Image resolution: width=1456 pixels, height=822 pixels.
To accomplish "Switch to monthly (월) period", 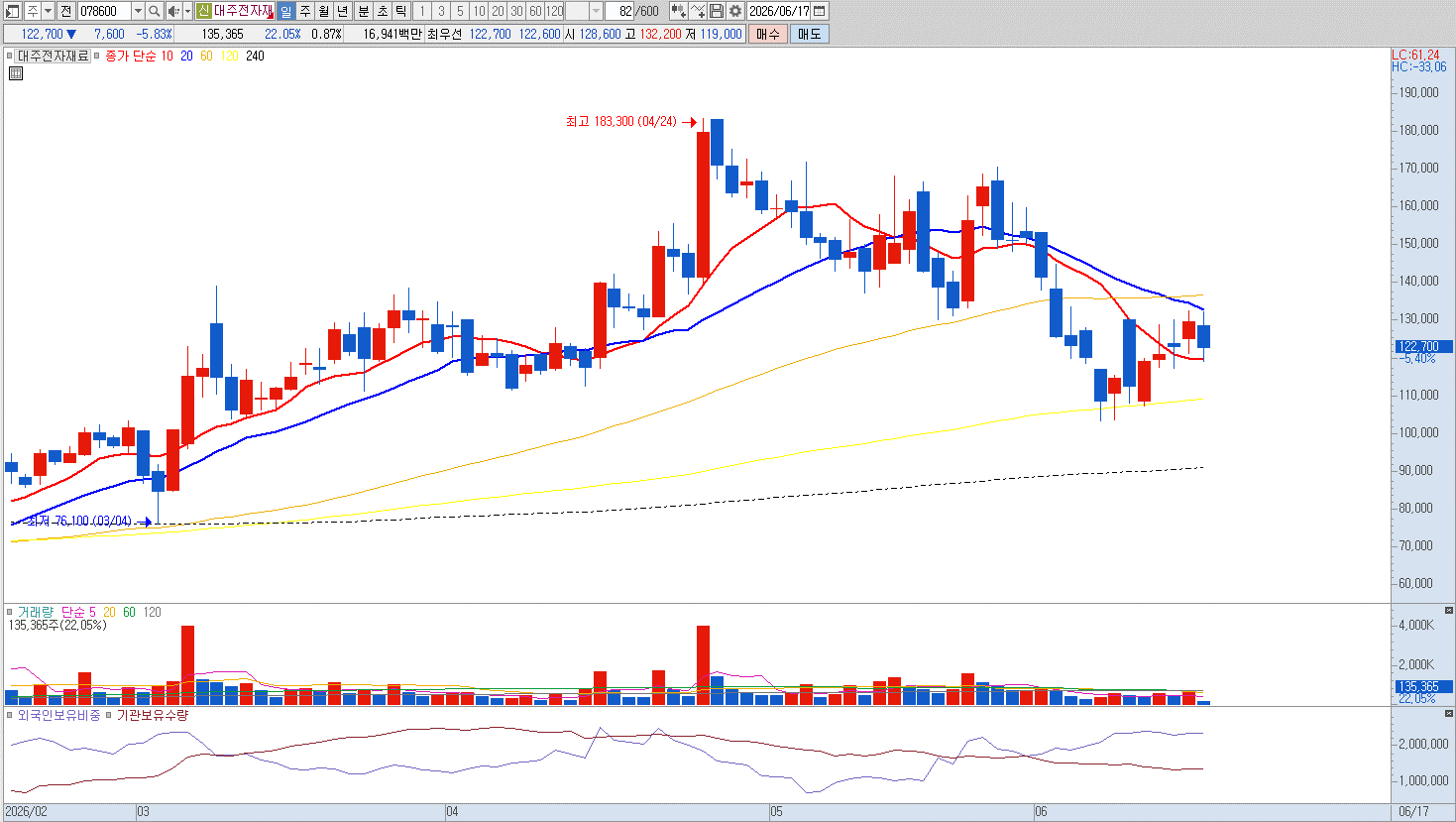I will click(x=323, y=11).
